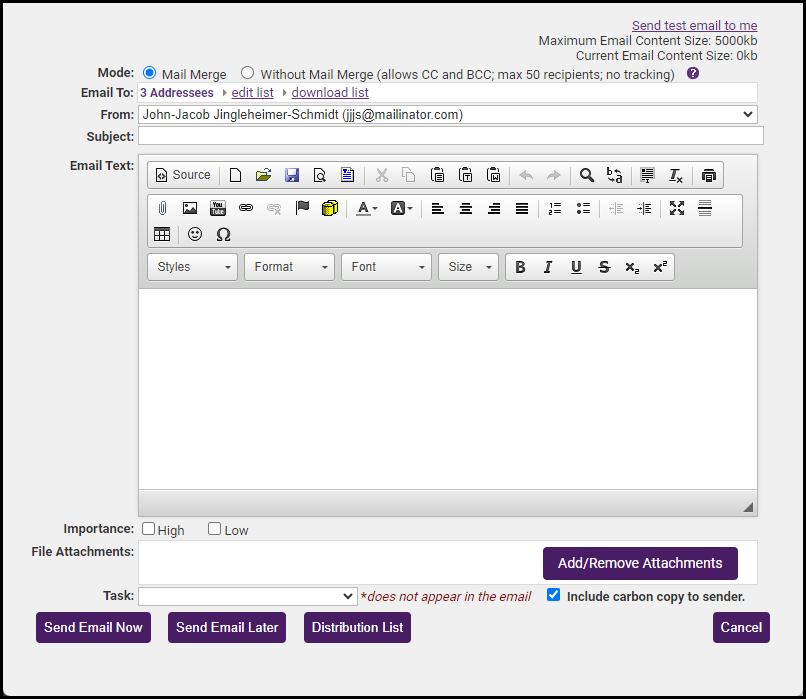Screen dimensions: 806x699
Task: Insert a YouTube video via toolbar icon
Action: pyautogui.click(x=218, y=208)
